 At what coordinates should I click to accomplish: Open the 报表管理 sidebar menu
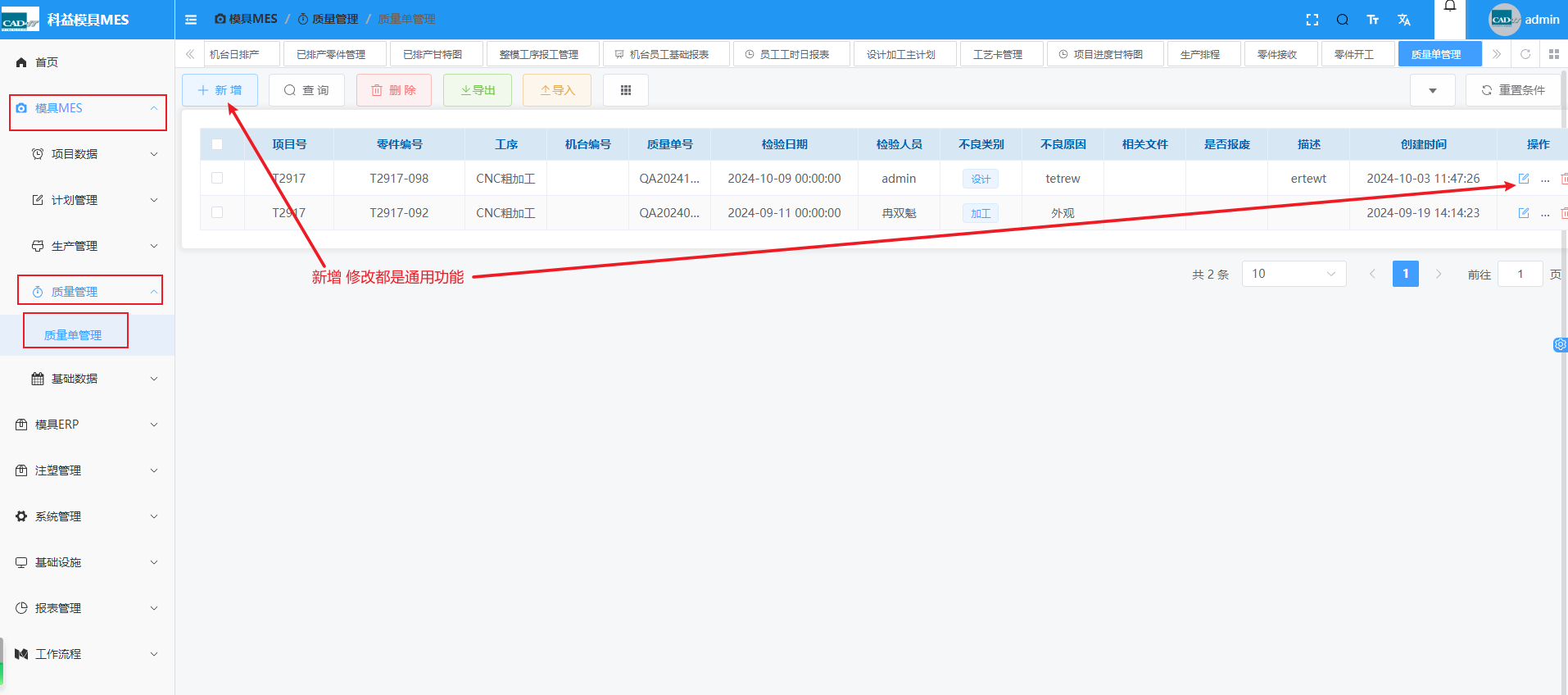88,608
